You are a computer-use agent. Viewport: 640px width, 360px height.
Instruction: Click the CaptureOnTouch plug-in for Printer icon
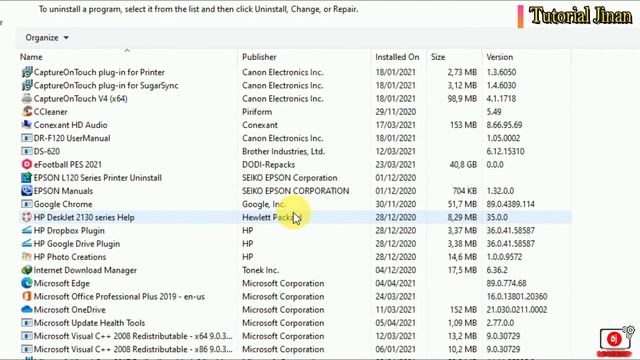(27, 72)
